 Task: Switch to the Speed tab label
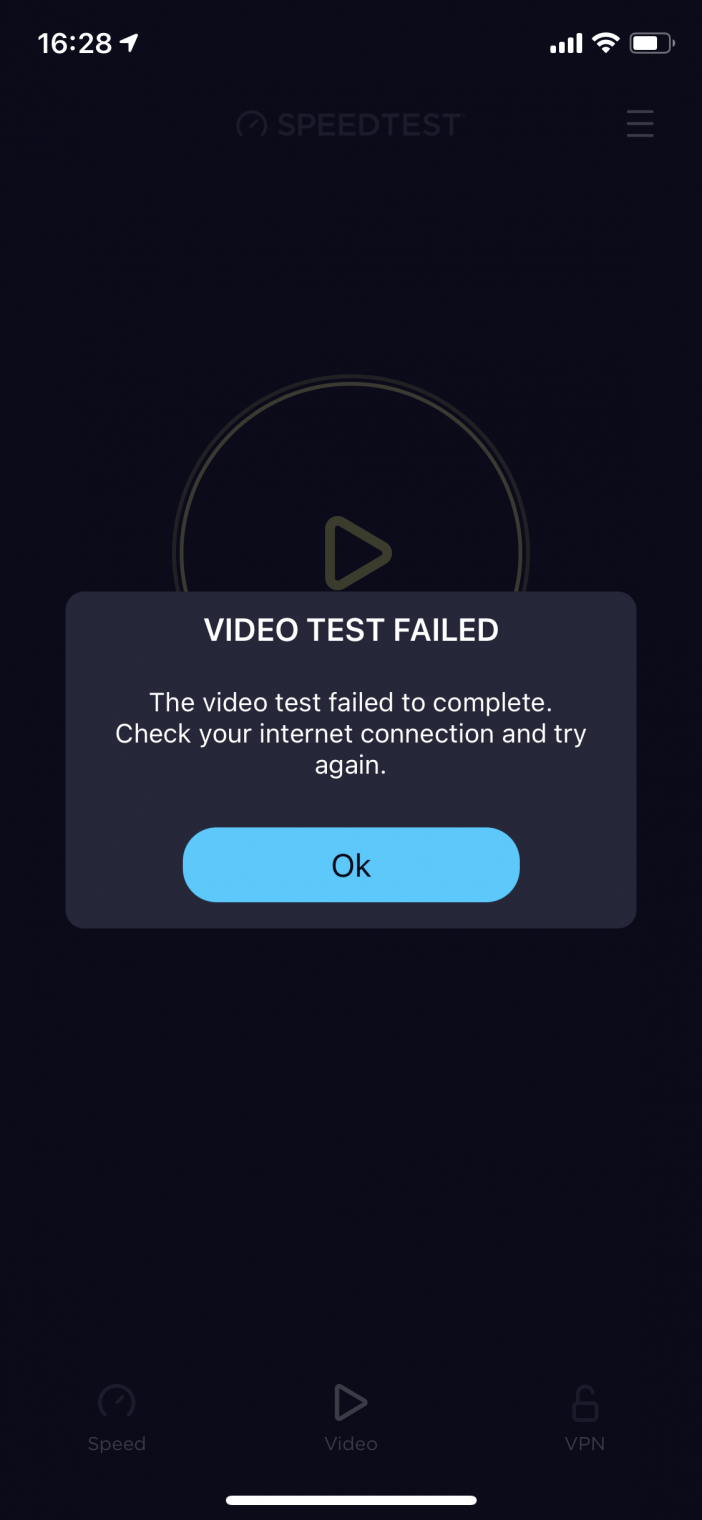(117, 1444)
